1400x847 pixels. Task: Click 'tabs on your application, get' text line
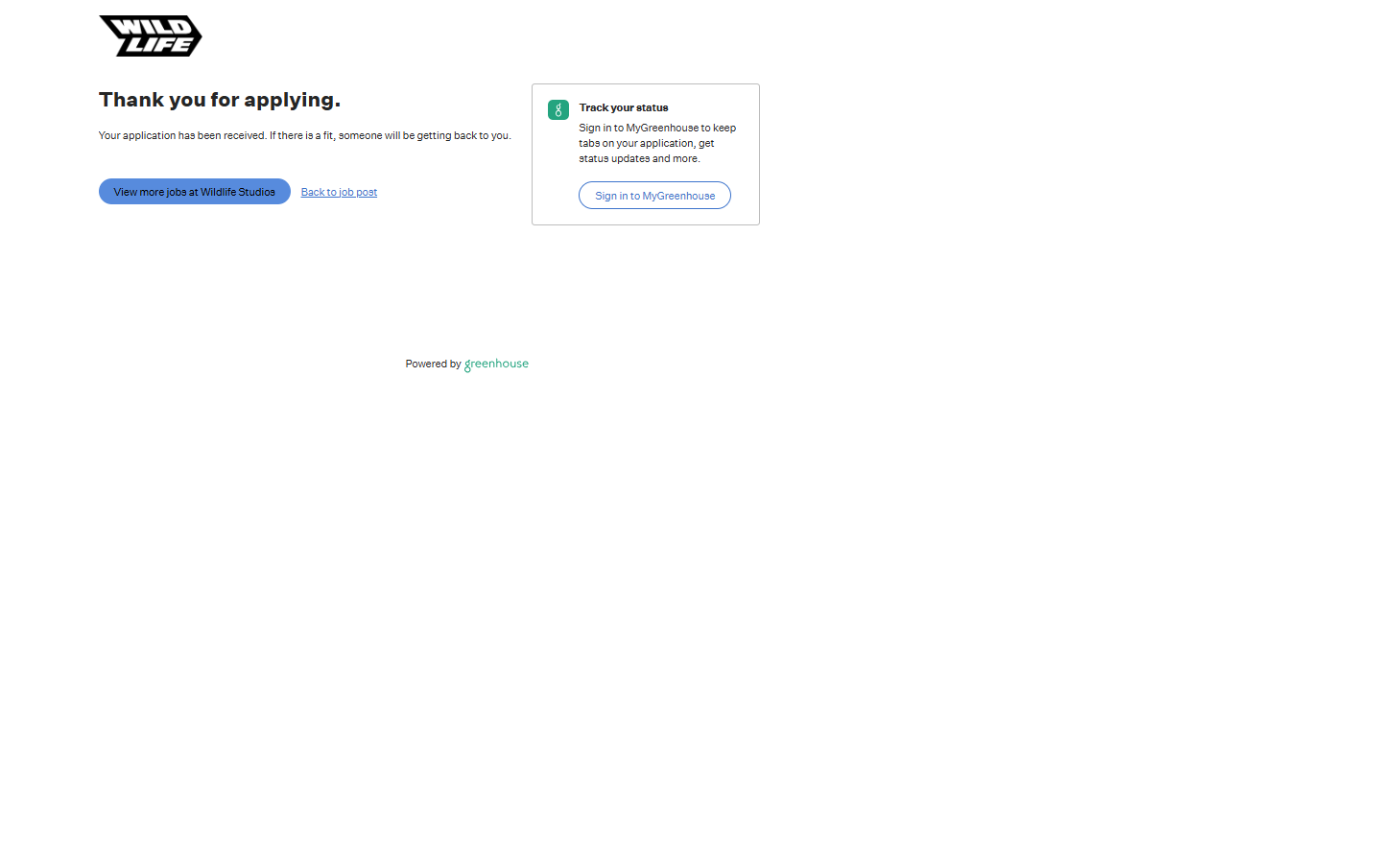tap(646, 144)
